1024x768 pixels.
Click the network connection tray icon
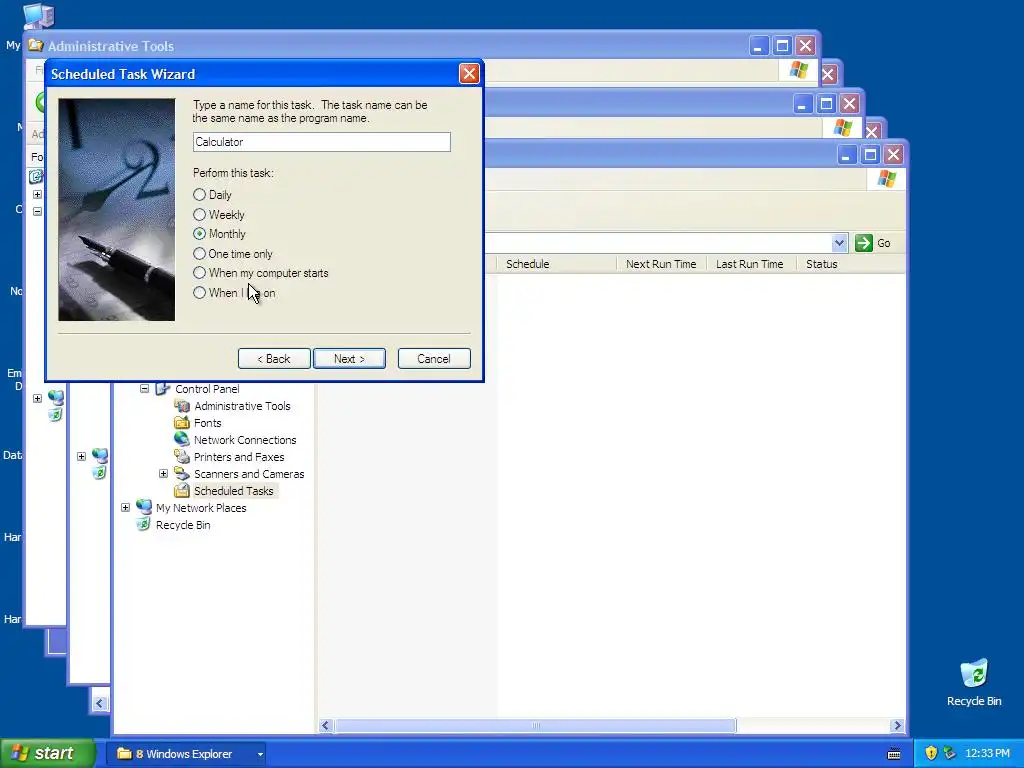950,754
